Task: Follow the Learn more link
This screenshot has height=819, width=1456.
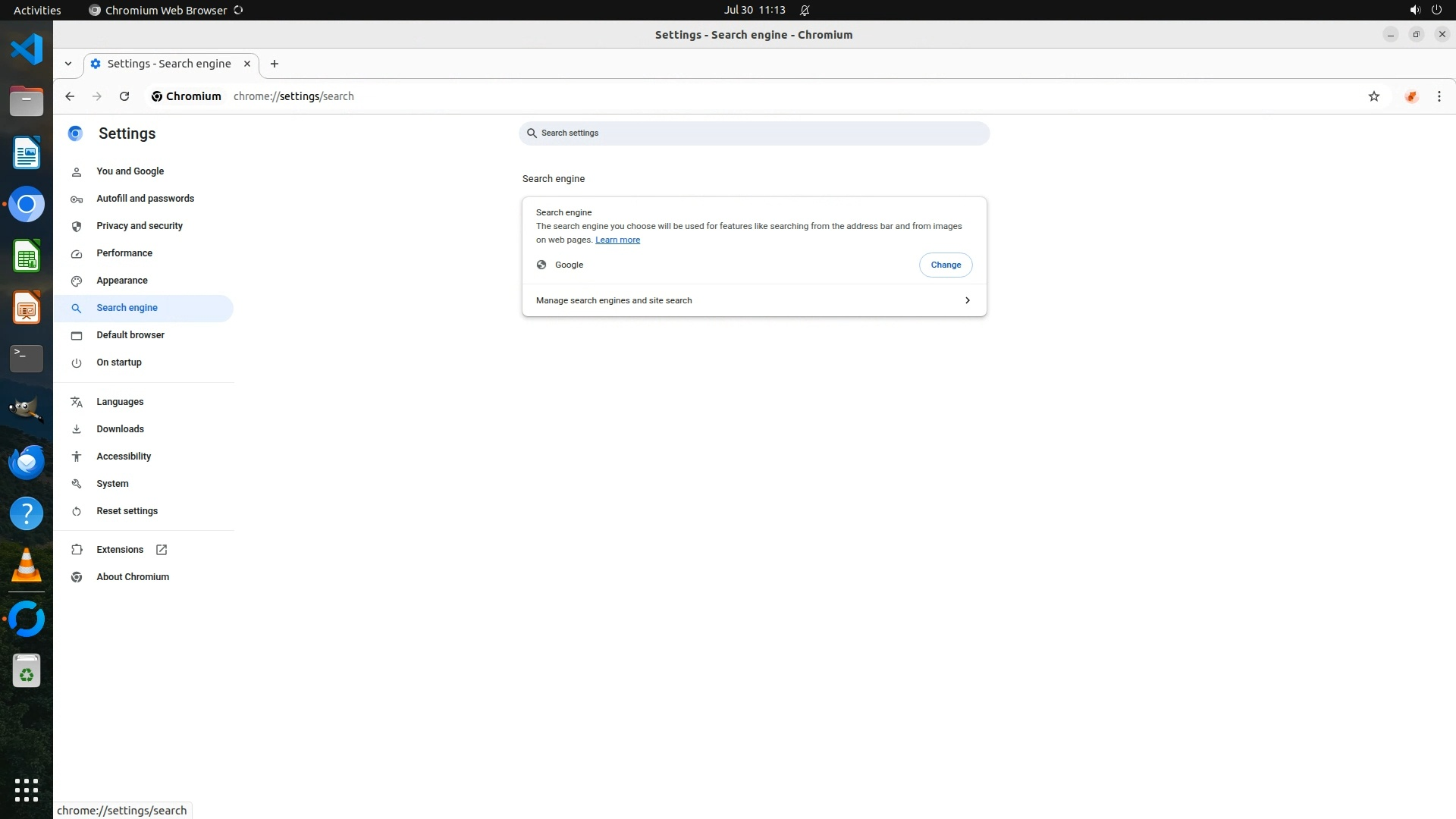Action: 617,240
